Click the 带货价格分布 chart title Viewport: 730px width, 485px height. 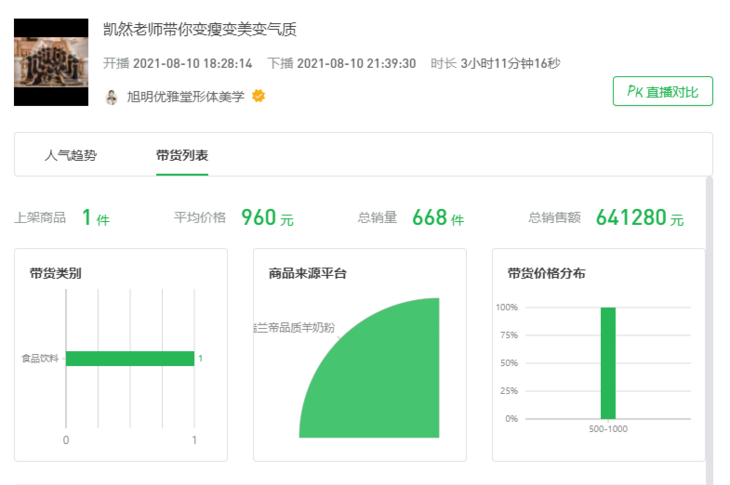546,273
